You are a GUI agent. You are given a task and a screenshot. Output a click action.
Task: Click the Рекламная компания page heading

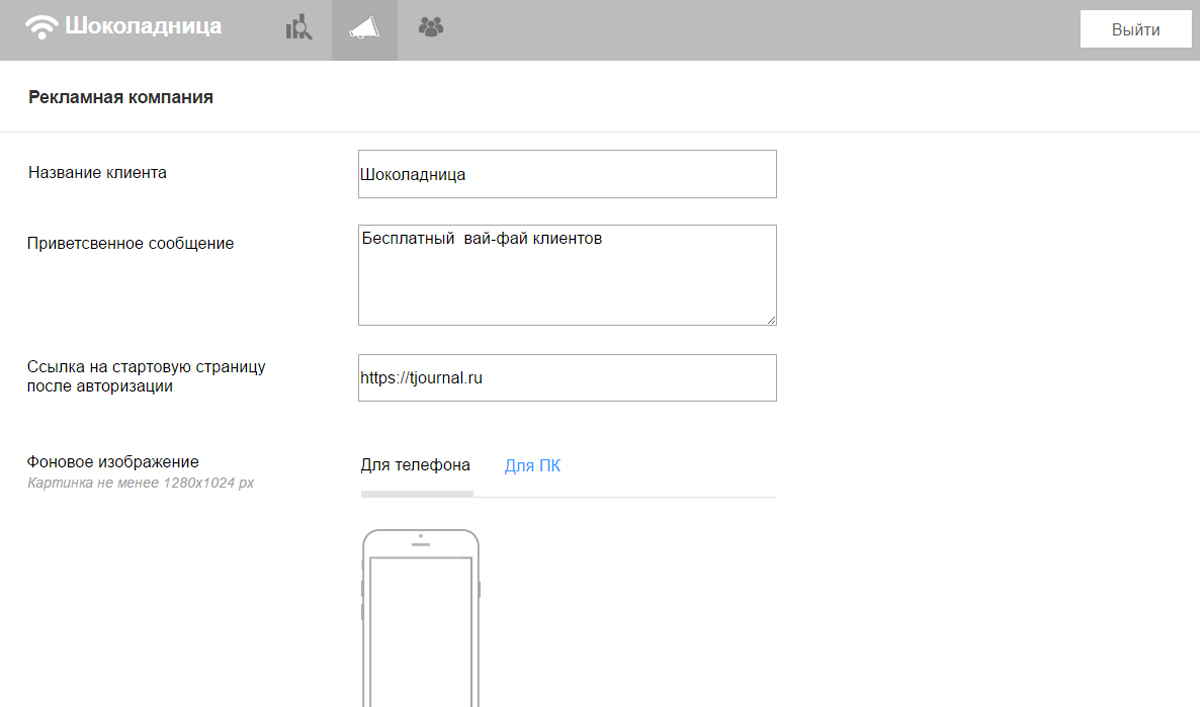[120, 97]
